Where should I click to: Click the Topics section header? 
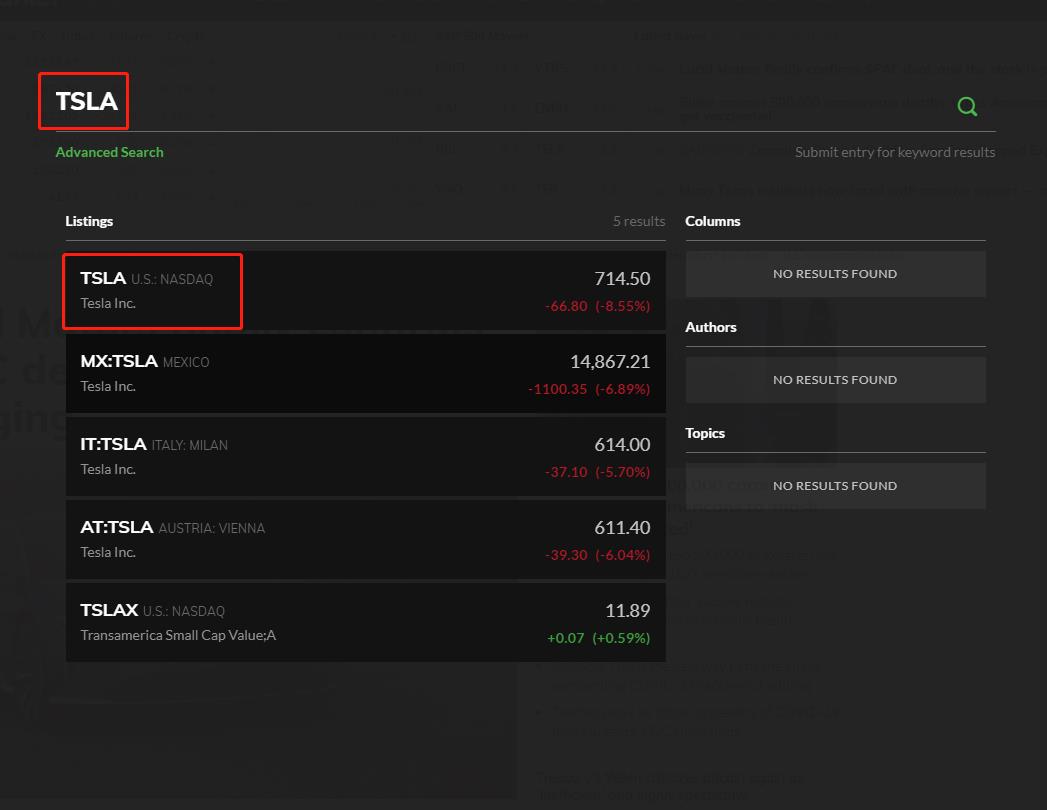click(x=705, y=433)
